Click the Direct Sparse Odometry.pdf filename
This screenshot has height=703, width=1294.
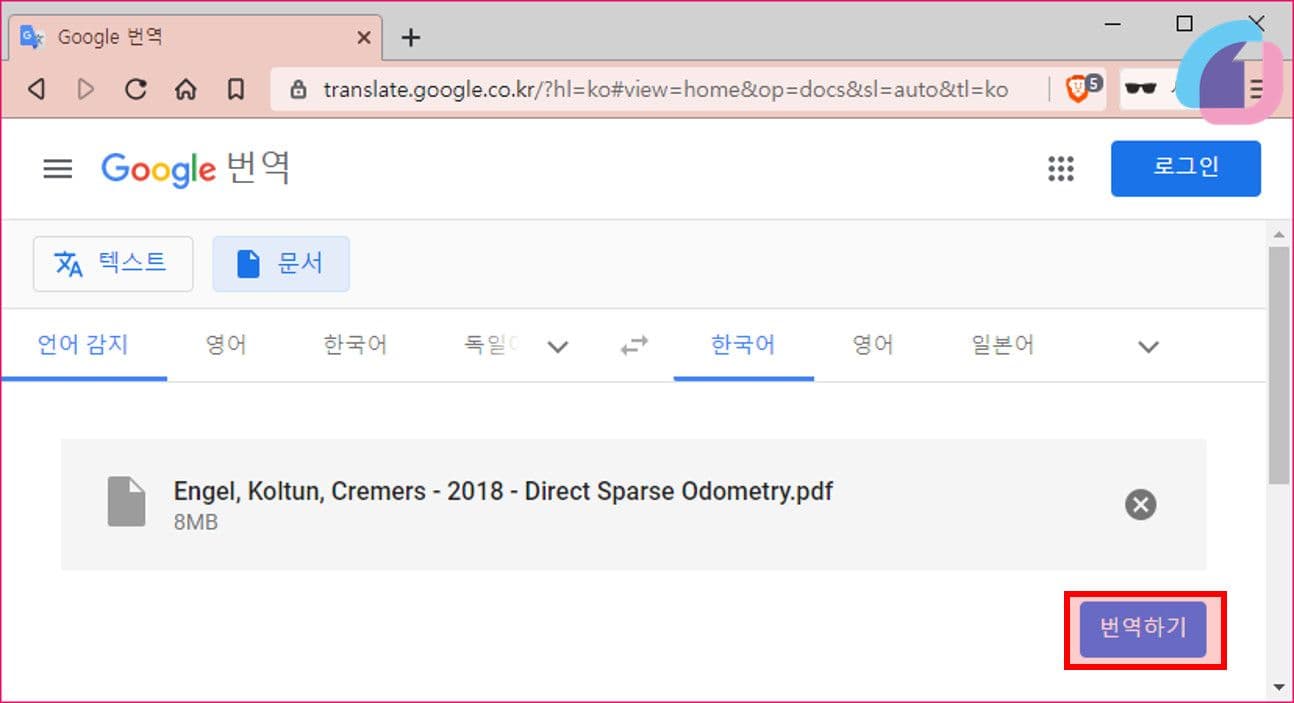pos(503,491)
